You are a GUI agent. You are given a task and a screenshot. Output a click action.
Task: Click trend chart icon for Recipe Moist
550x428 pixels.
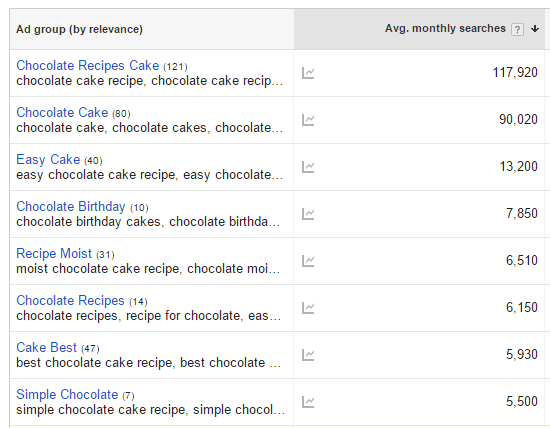point(308,261)
